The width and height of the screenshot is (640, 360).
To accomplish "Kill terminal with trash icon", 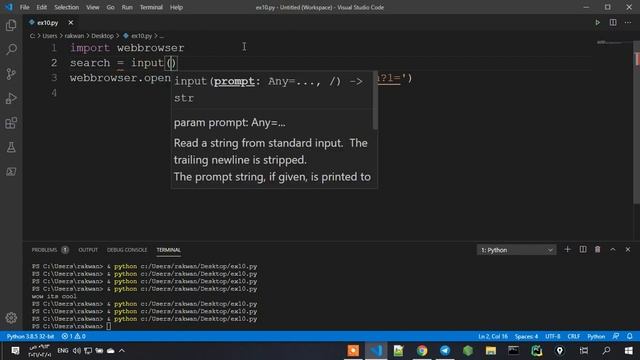I will click(598, 249).
